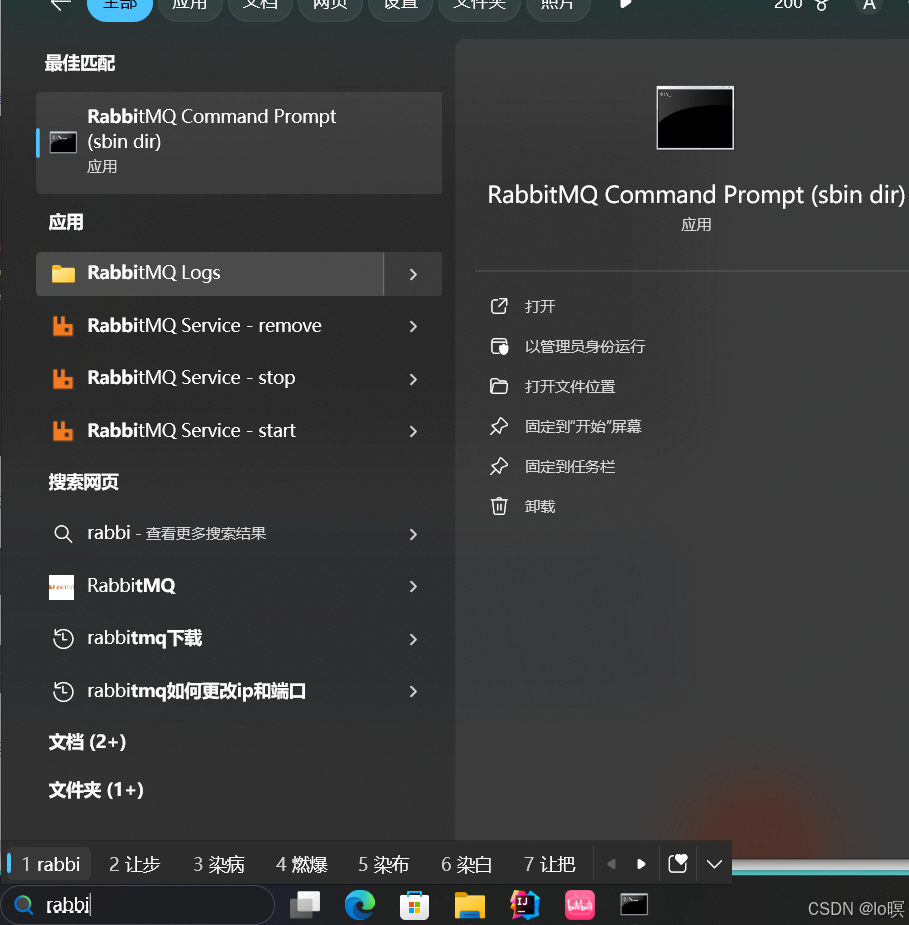
Task: Click the RabbitMQ Service - stop icon
Action: click(63, 378)
